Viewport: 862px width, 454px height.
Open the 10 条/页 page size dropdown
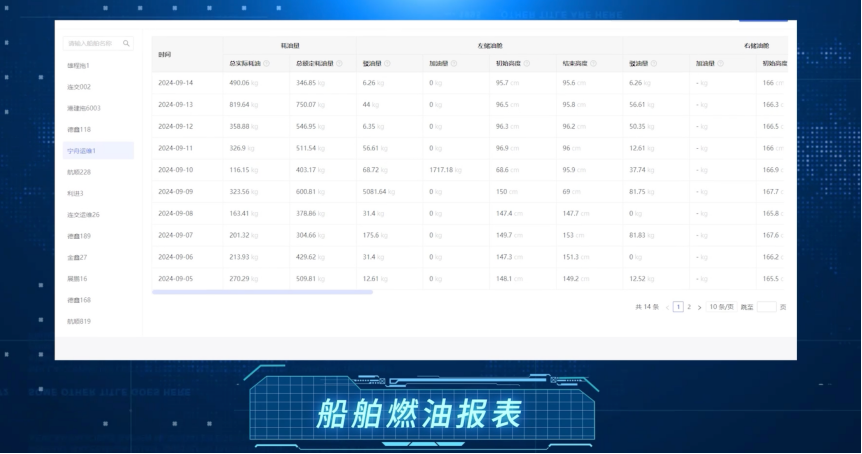coord(721,307)
